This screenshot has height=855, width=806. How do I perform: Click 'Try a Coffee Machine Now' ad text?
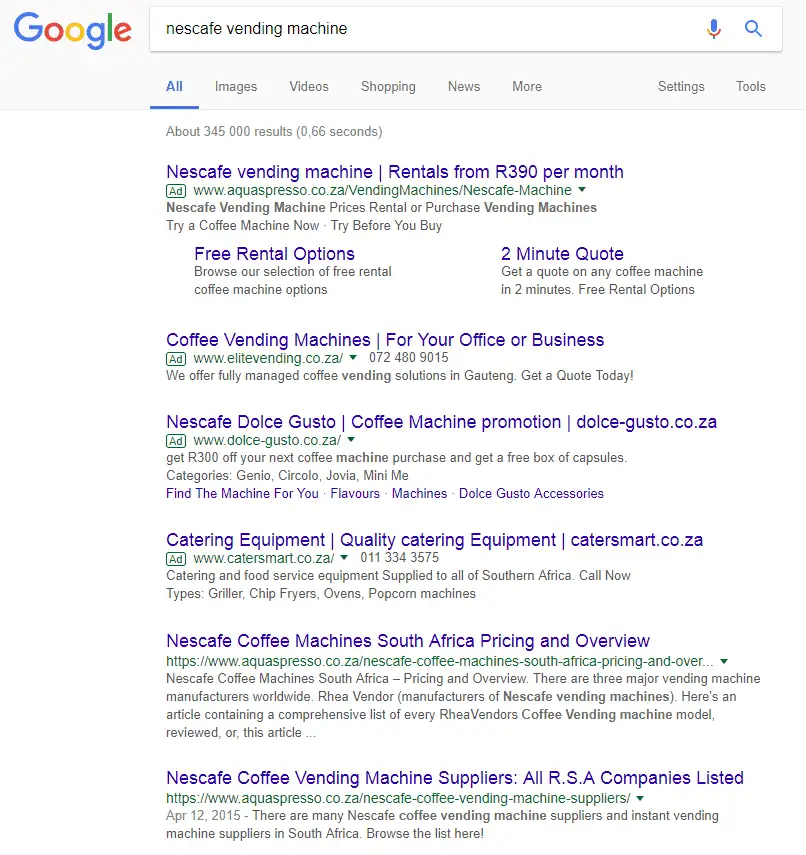(243, 226)
